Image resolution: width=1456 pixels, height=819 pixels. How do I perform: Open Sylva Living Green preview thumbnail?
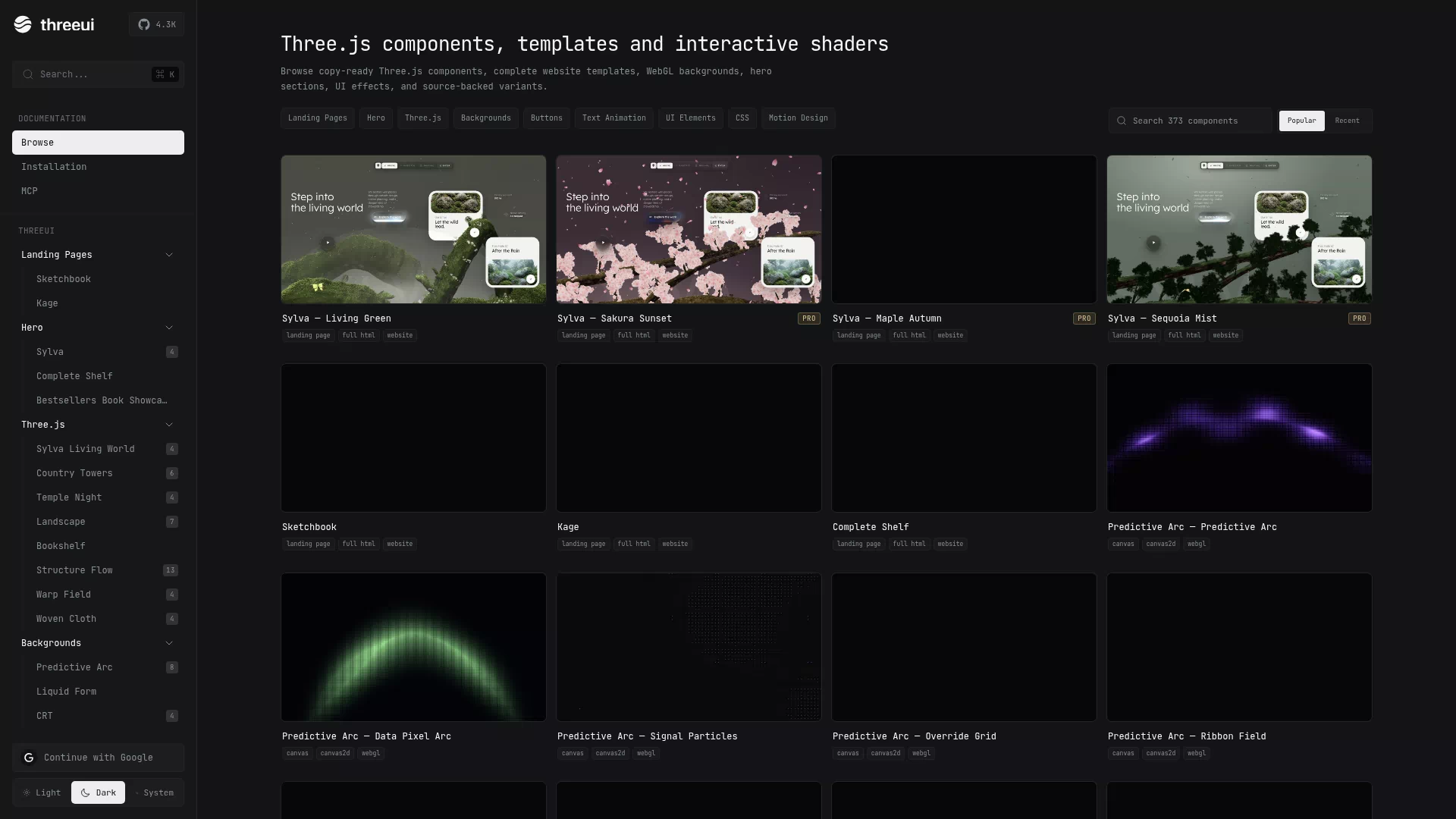point(413,230)
